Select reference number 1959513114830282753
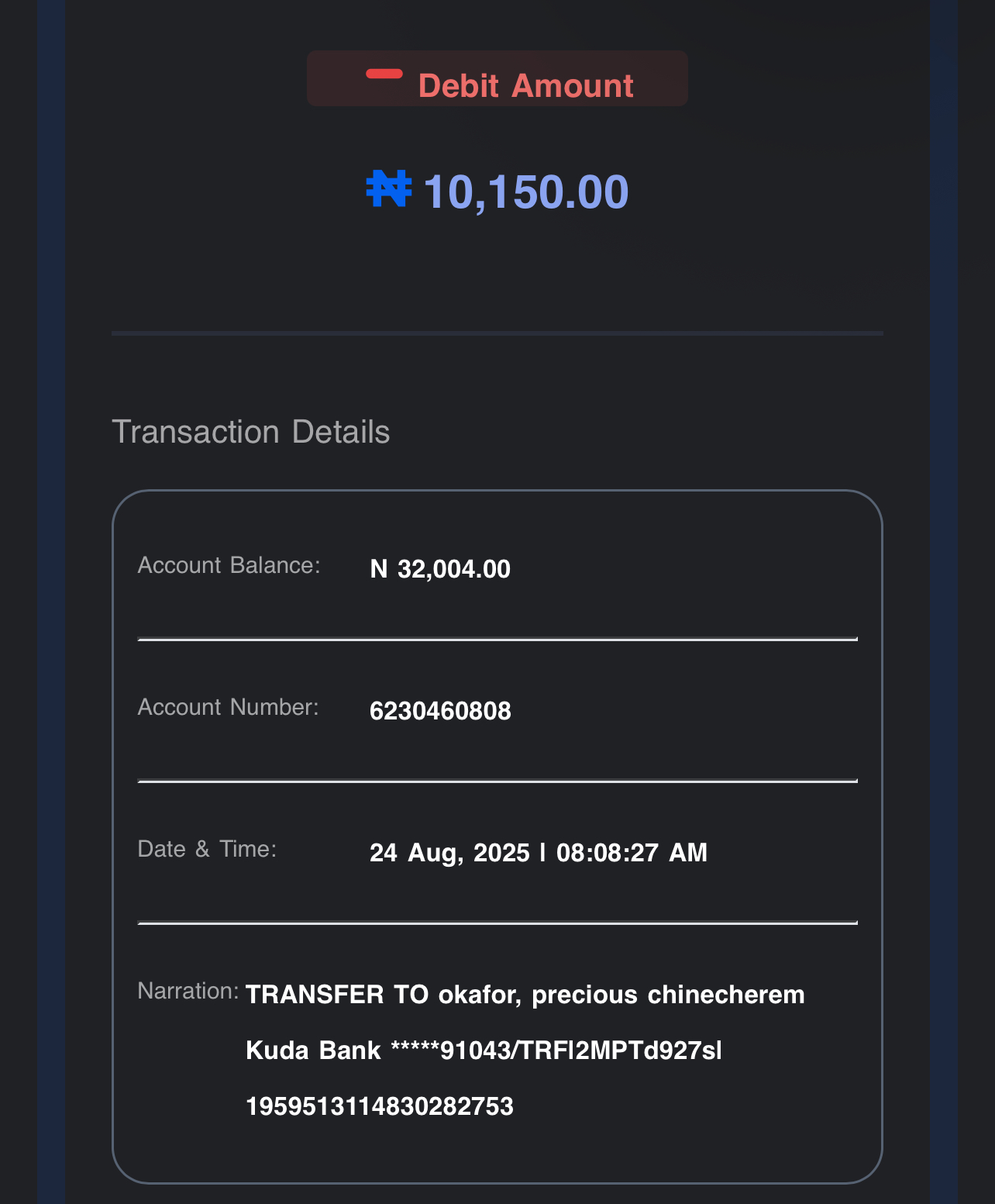The height and width of the screenshot is (1204, 995). click(x=379, y=1106)
